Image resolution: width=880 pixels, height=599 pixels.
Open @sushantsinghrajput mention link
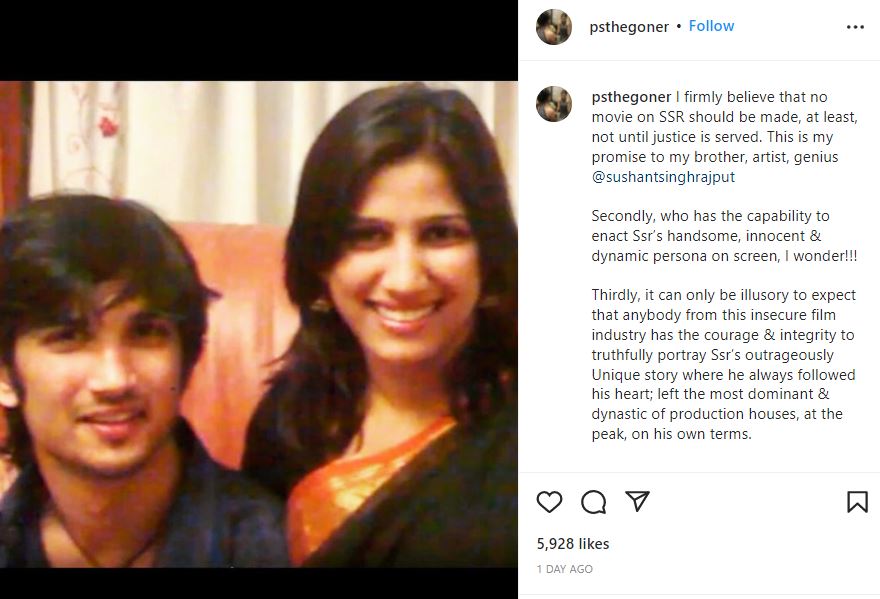pyautogui.click(x=663, y=176)
